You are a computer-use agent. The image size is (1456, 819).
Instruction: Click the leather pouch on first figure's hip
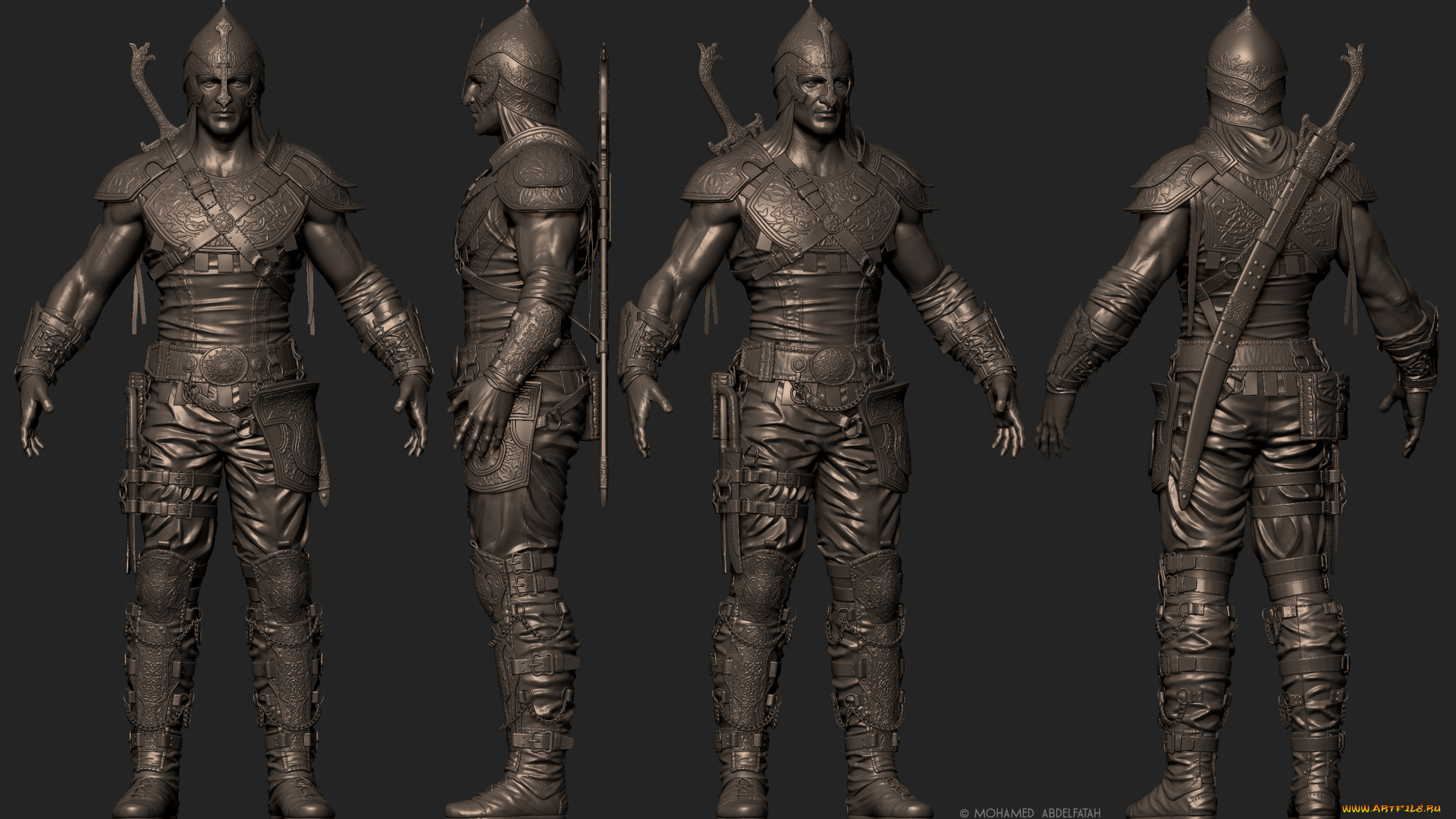[288, 438]
